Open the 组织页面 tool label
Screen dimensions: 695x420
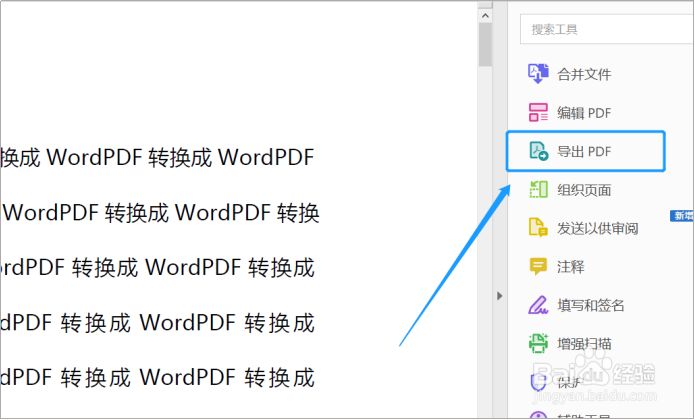pos(584,190)
